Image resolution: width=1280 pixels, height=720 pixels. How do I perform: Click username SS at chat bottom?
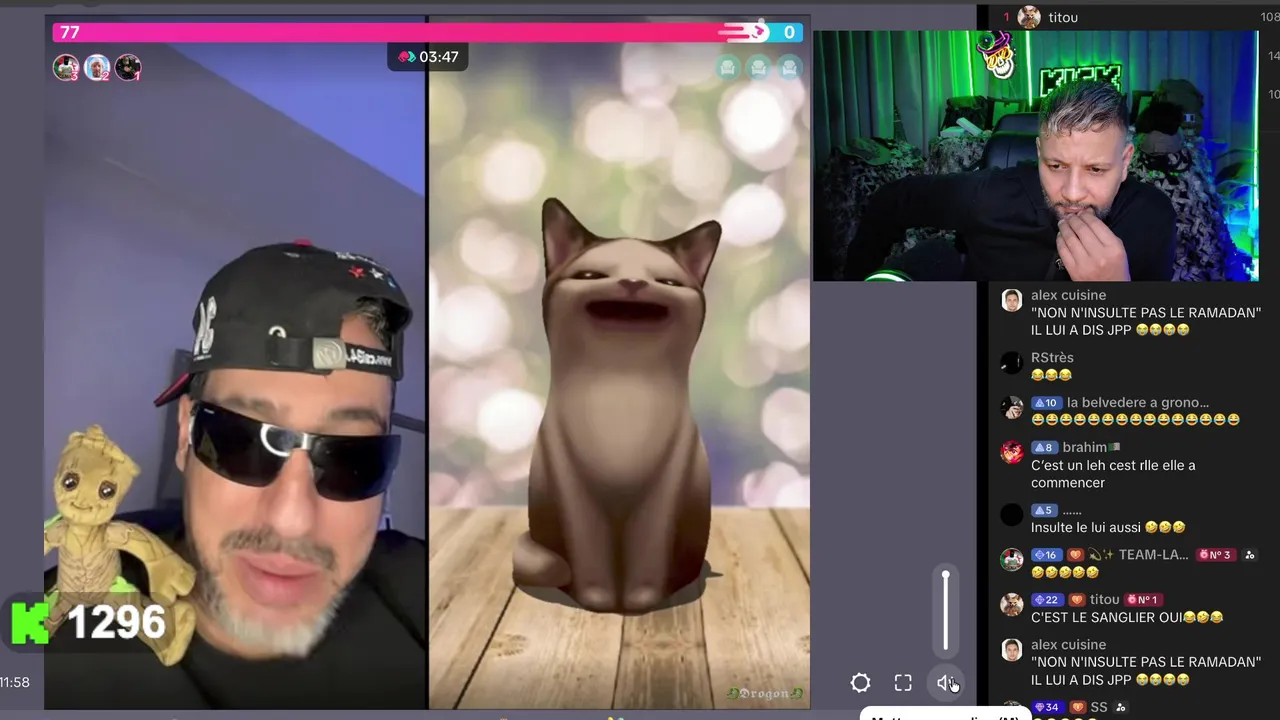pos(1099,707)
